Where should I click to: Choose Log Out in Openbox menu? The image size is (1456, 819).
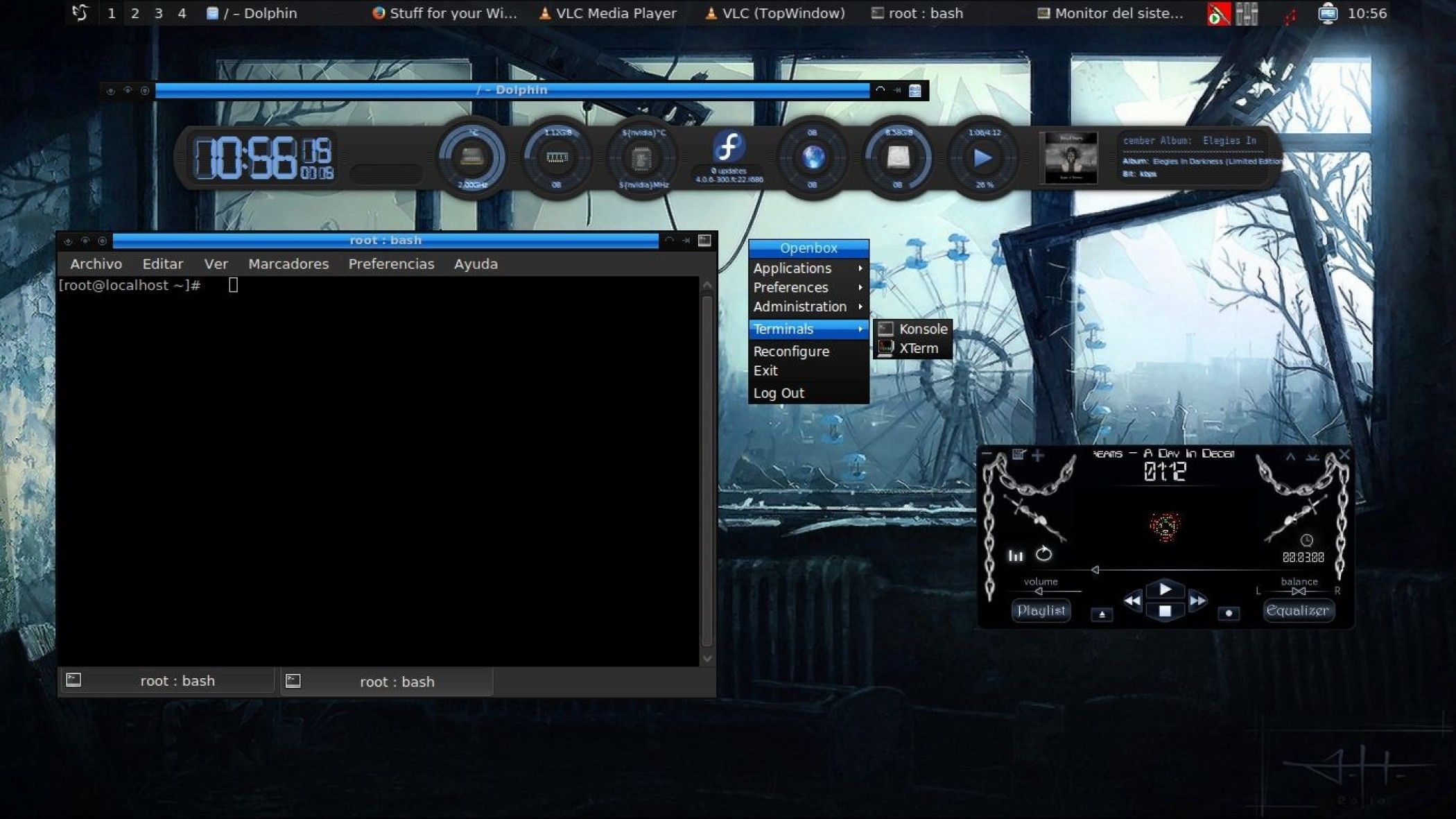click(x=808, y=393)
